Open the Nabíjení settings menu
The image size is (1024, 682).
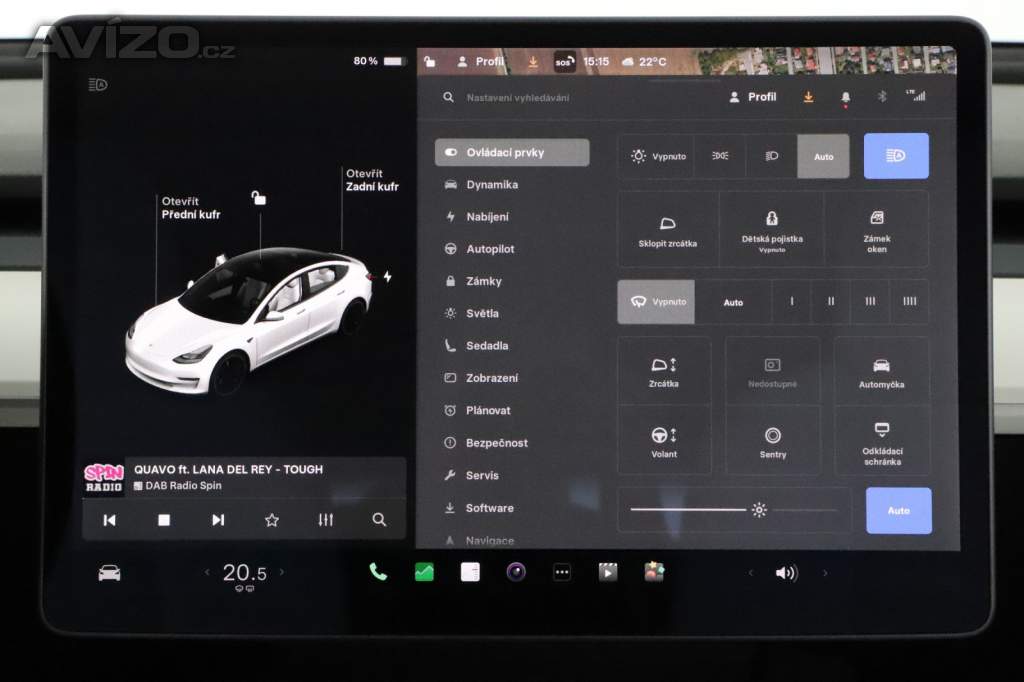[x=487, y=217]
